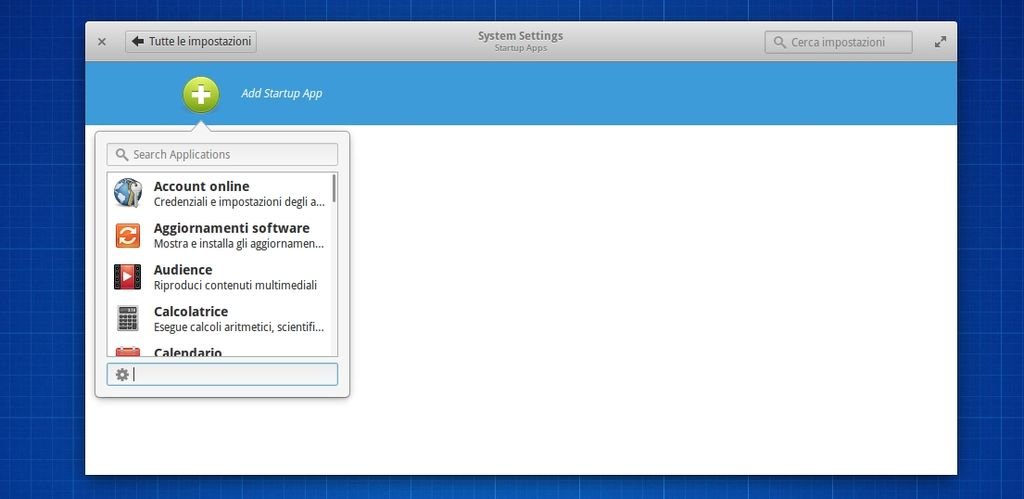Click 'Credenziali e impostazioni degli a...' description
The image size is (1024, 499).
[x=239, y=202]
